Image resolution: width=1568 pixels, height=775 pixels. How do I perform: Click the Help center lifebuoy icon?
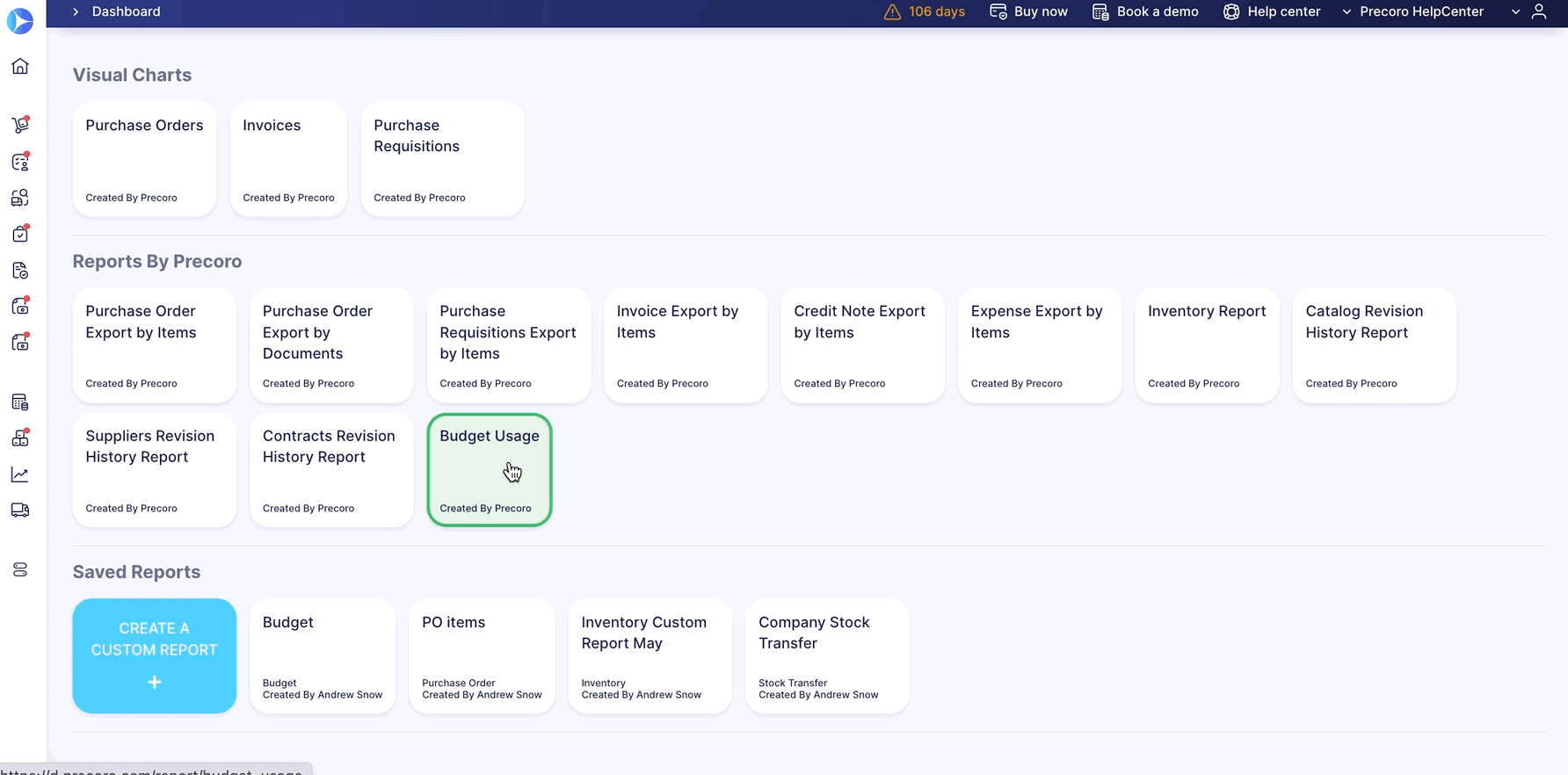[1231, 11]
